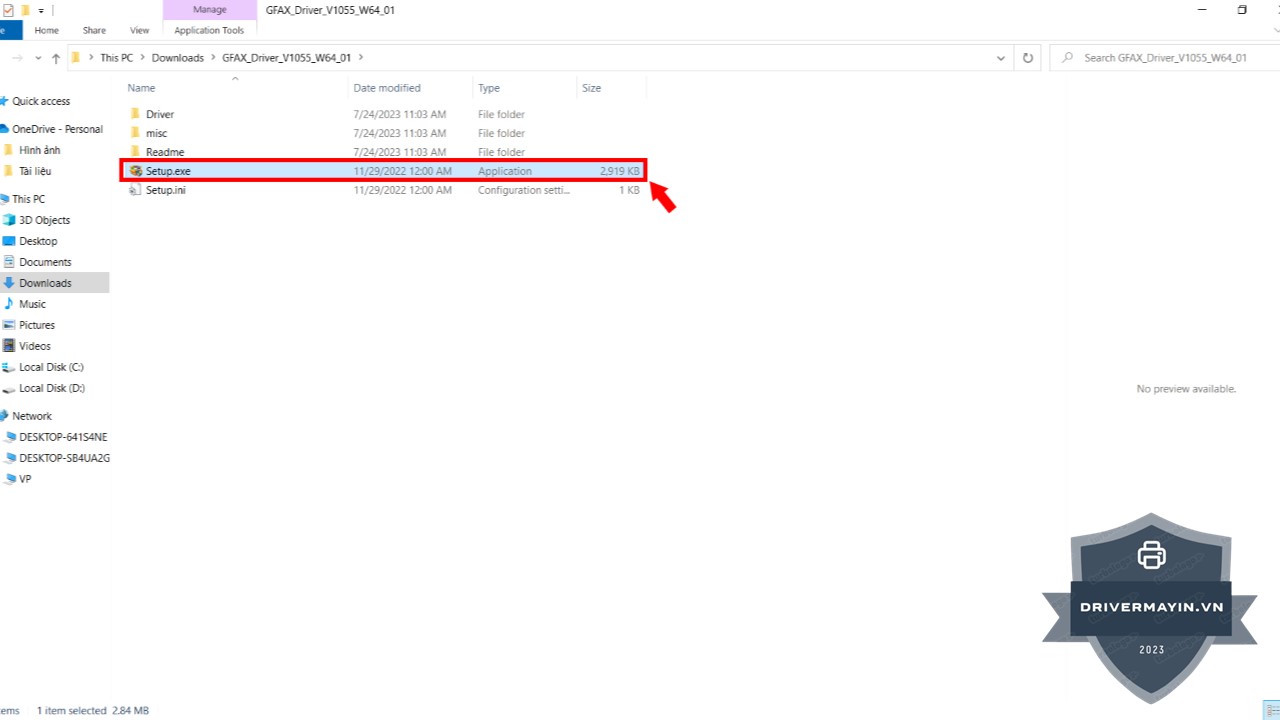
Task: Sort files by Date modified column
Action: click(387, 88)
